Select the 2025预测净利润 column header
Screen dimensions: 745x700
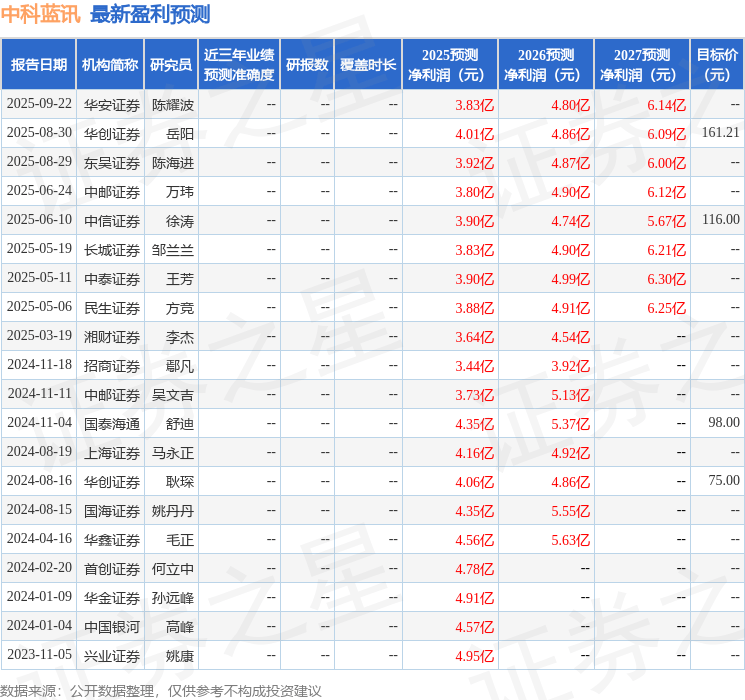tap(449, 65)
